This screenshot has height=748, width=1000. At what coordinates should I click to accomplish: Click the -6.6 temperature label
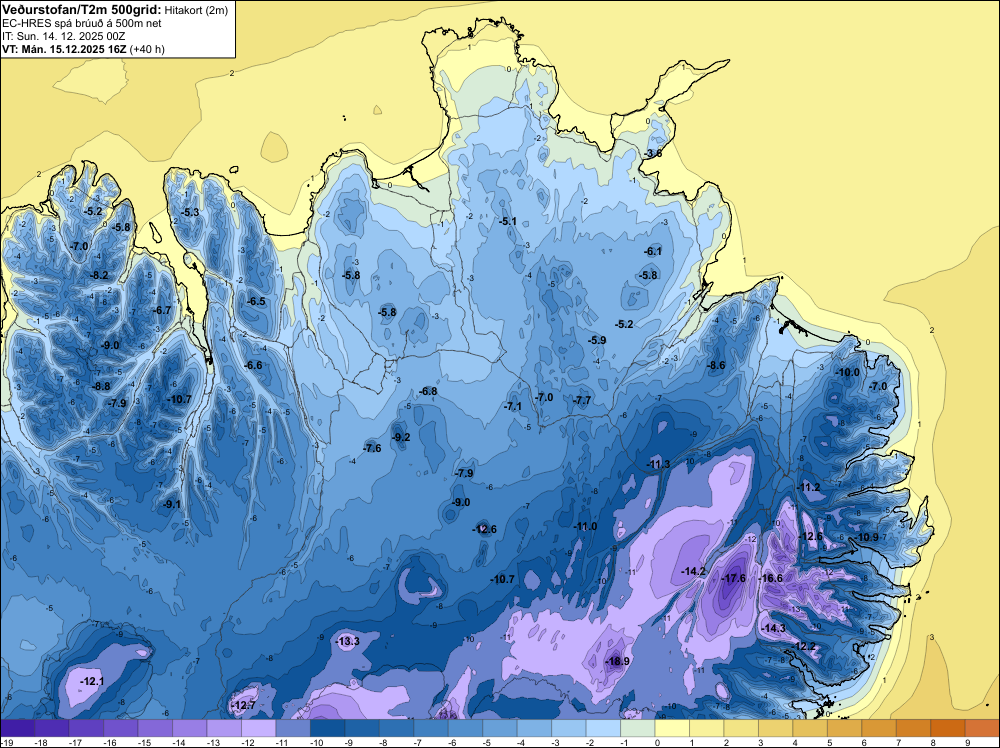[x=253, y=365]
